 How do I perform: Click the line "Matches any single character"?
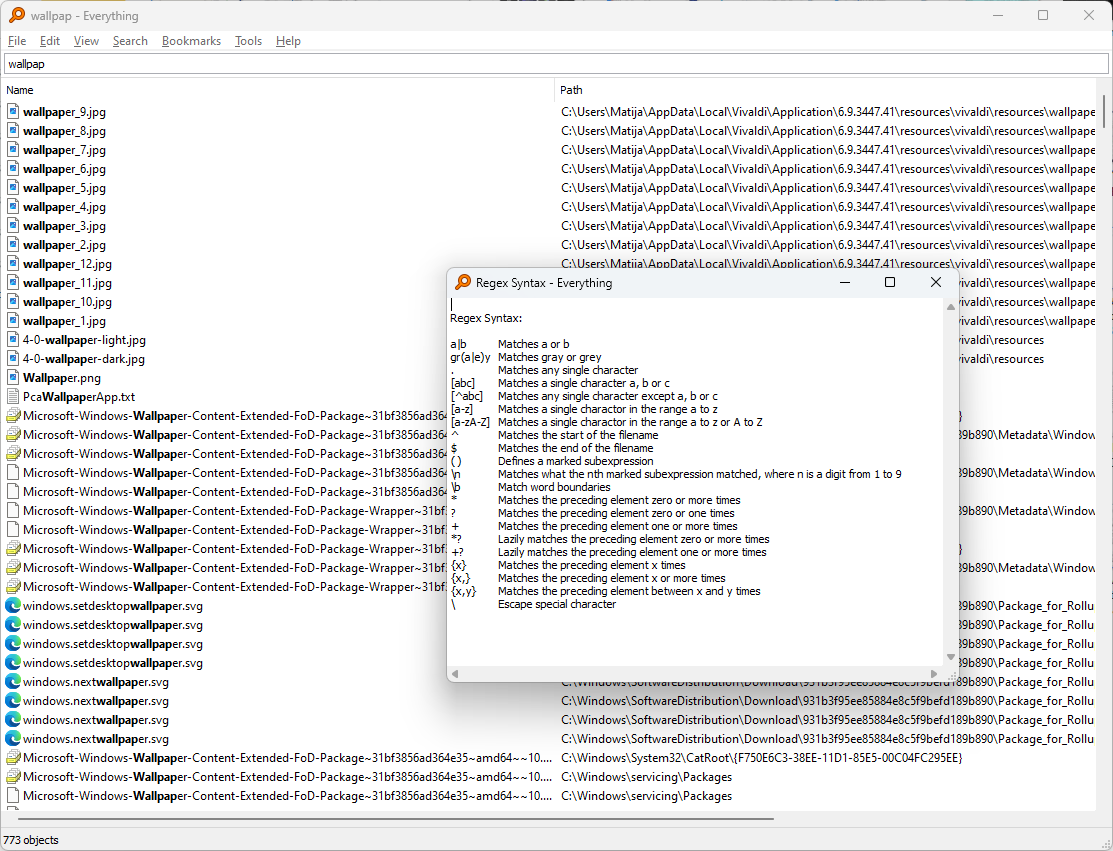[568, 370]
